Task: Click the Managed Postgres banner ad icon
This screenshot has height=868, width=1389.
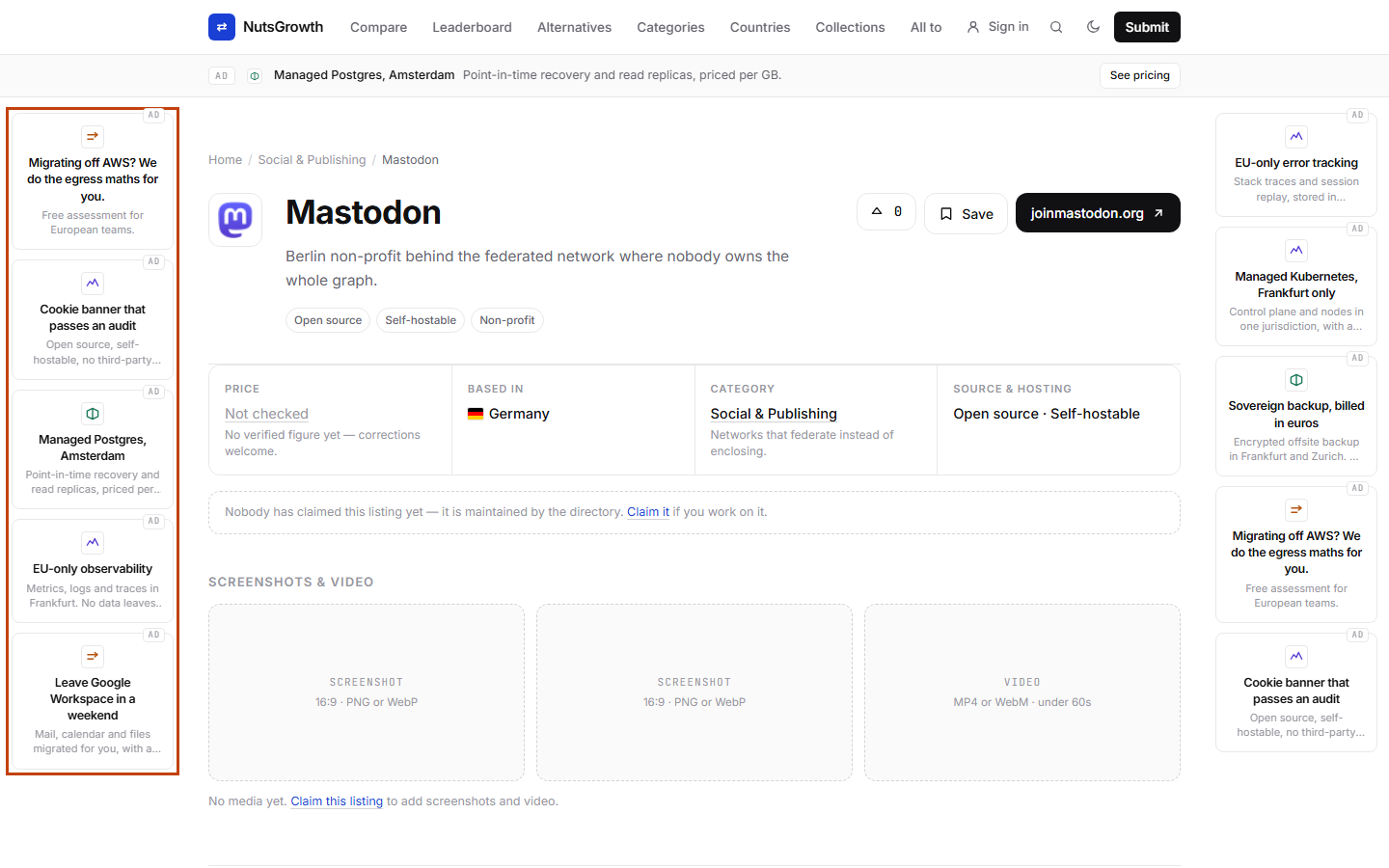Action: click(255, 75)
